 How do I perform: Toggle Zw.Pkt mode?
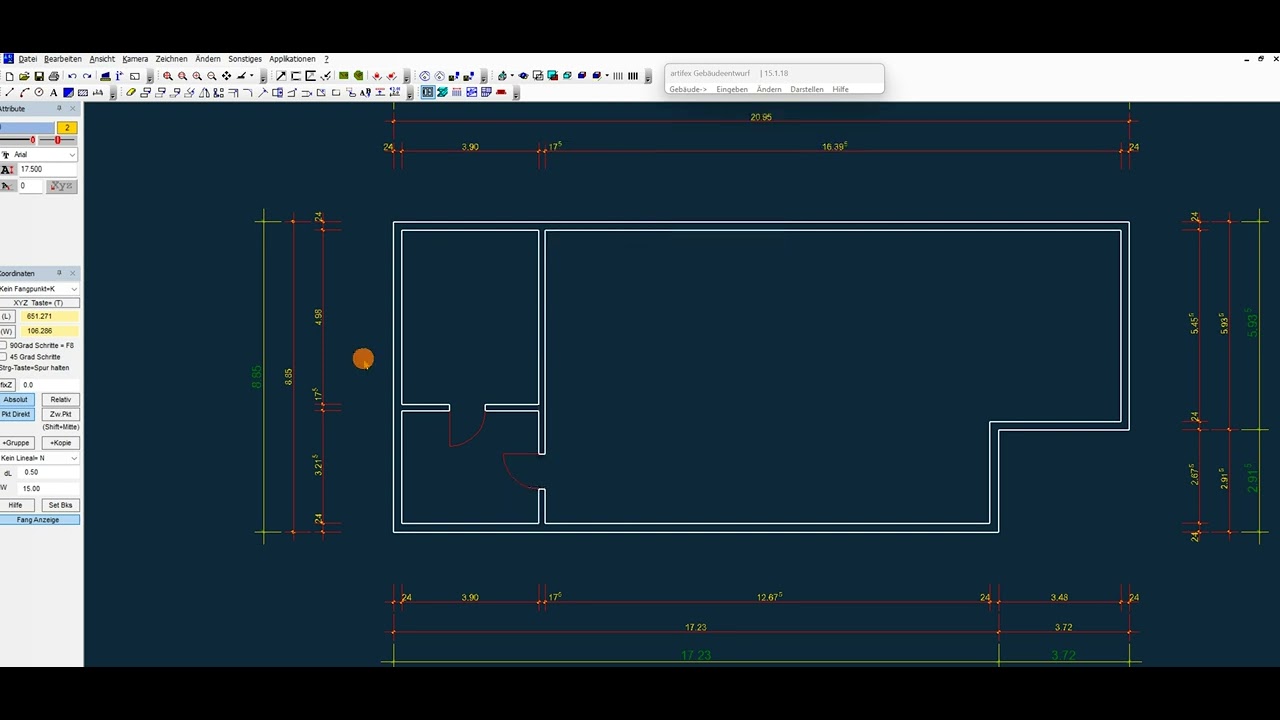[61, 413]
